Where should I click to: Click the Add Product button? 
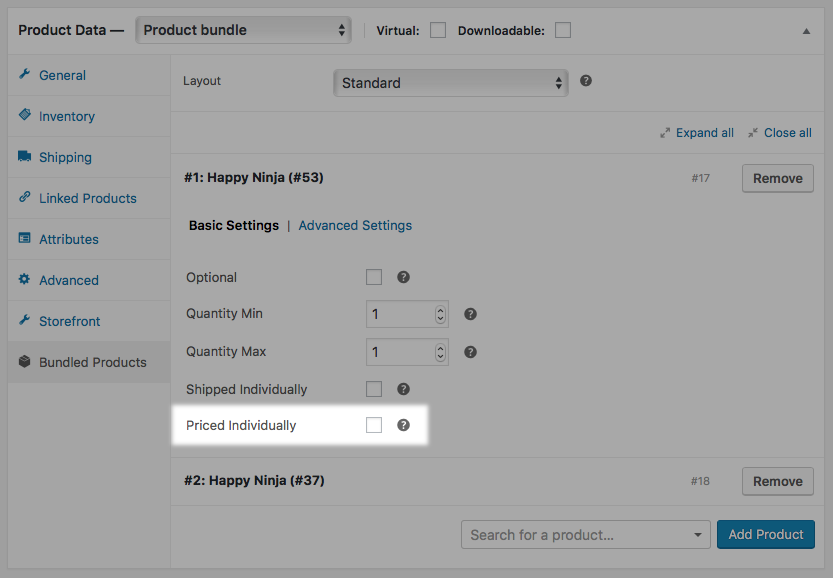click(765, 534)
